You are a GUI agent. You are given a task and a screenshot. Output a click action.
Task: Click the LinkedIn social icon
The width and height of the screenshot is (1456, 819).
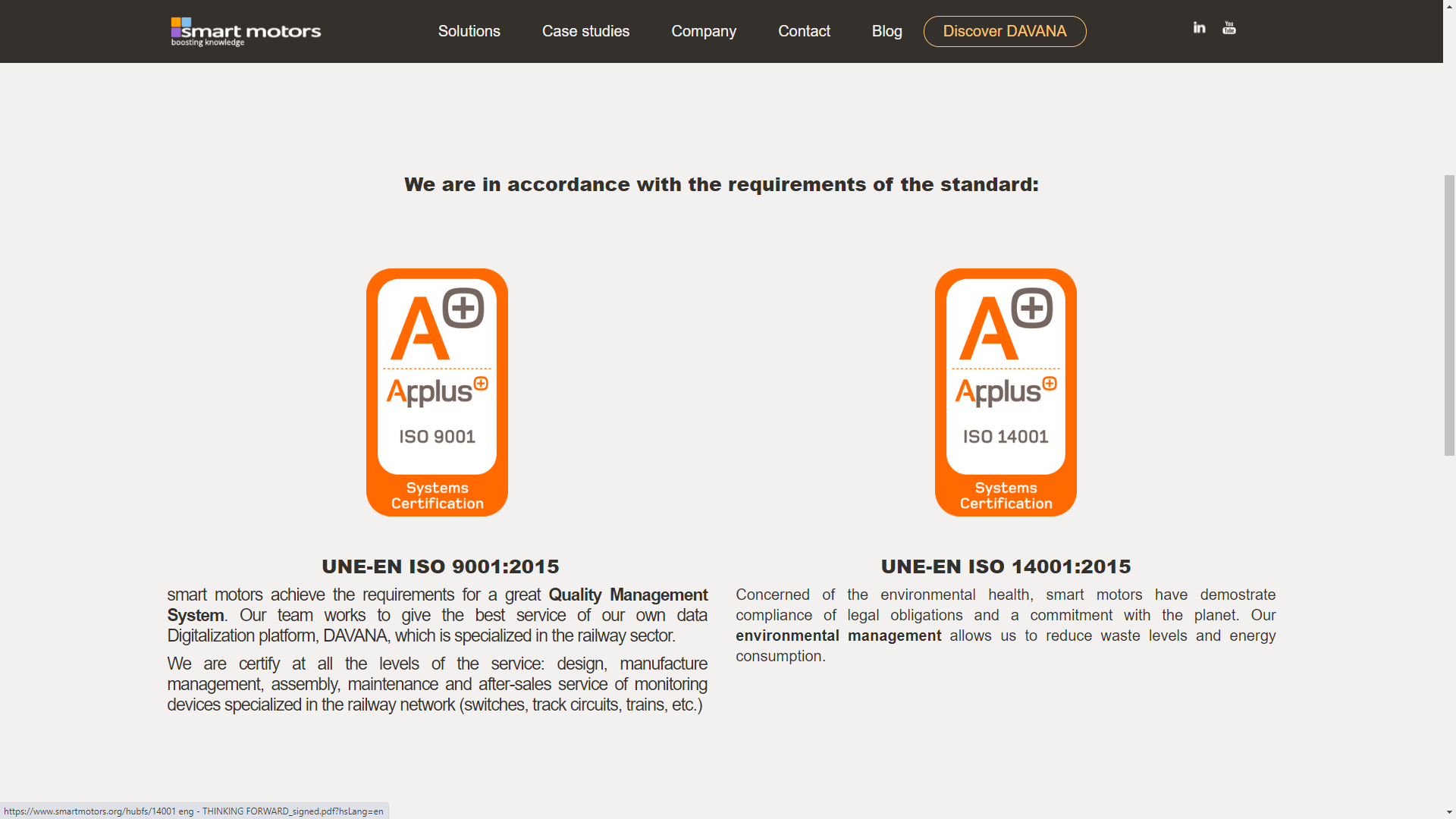click(x=1198, y=27)
